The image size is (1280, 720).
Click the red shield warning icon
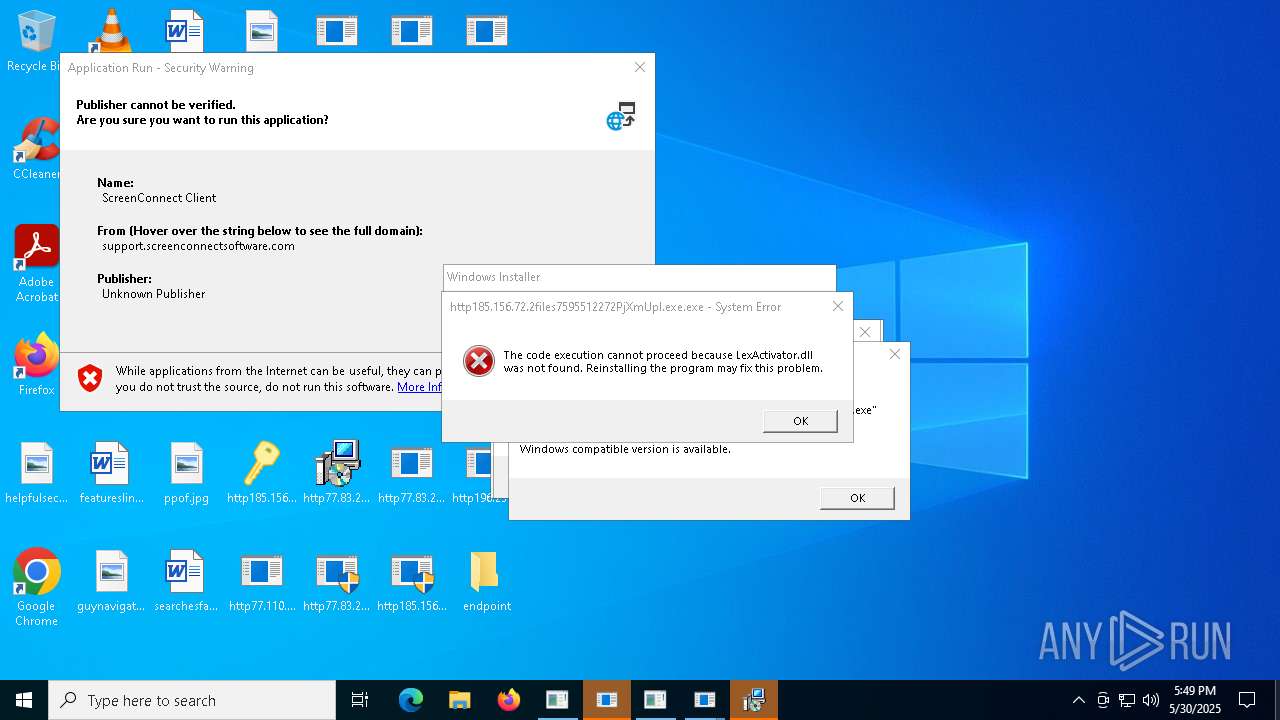[90, 378]
